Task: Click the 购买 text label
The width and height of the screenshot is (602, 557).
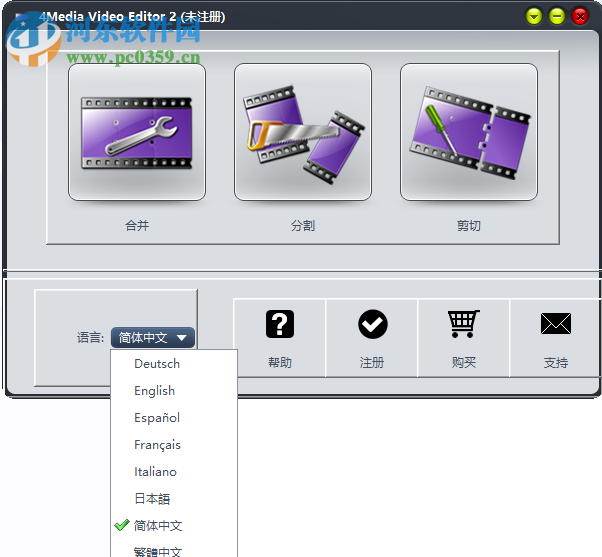Action: tap(464, 362)
